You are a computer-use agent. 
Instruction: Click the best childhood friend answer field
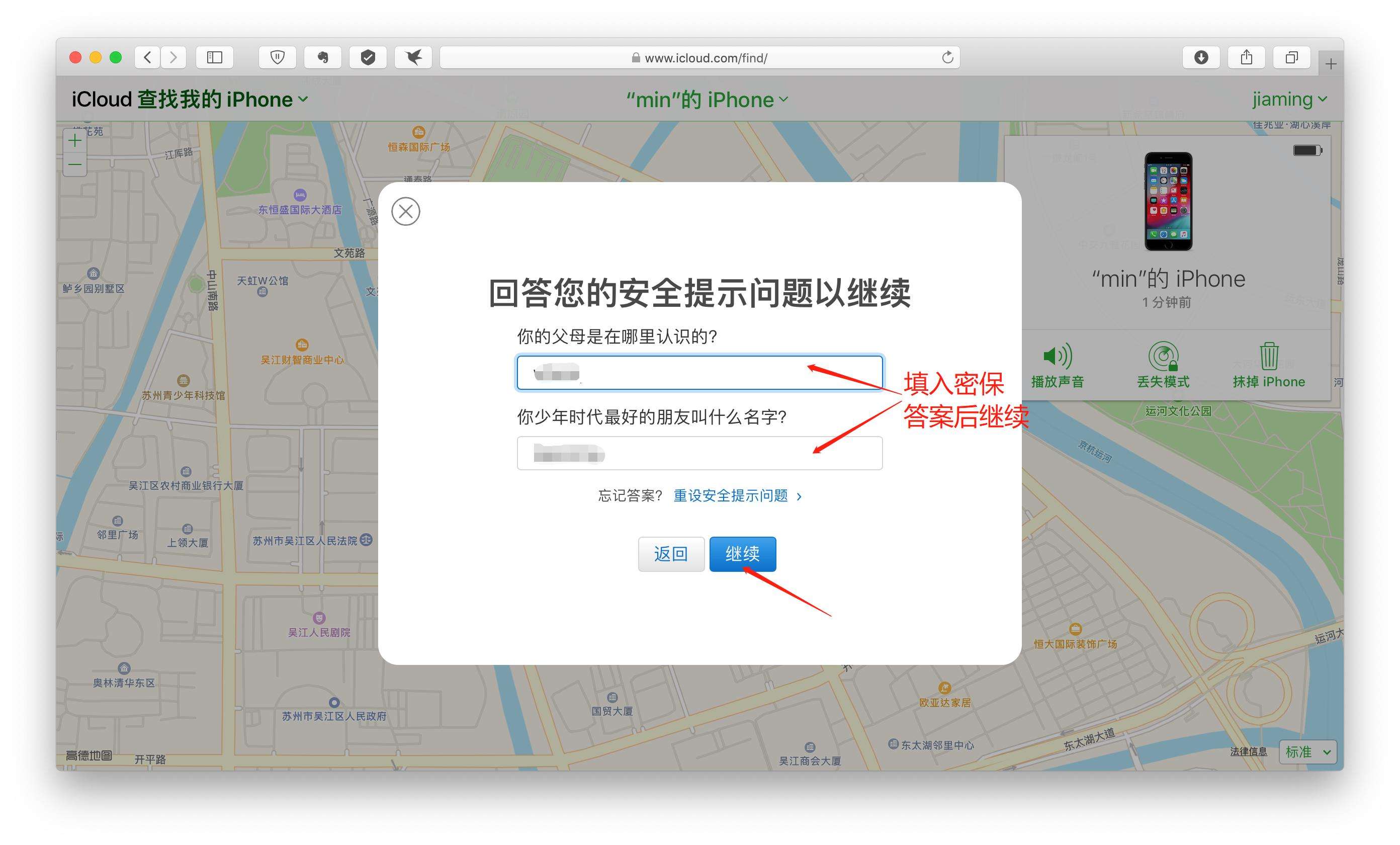point(699,454)
